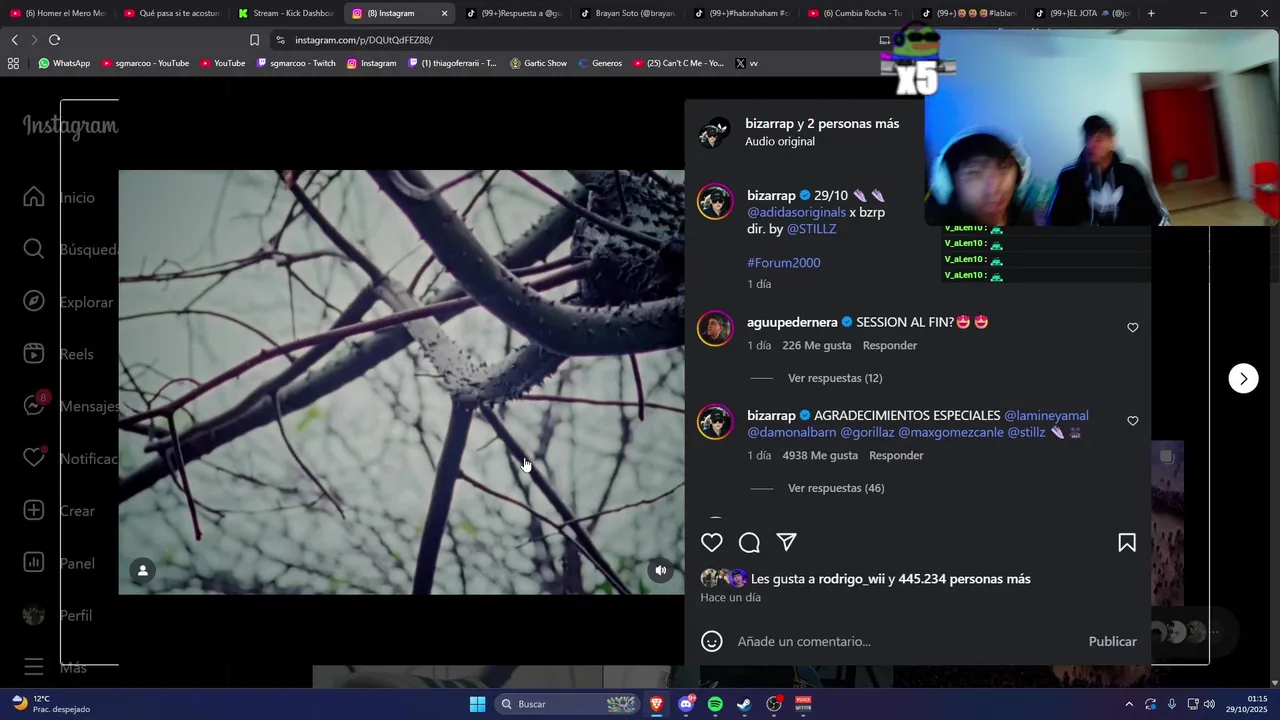Open the @damonalbarn mention

(791, 432)
